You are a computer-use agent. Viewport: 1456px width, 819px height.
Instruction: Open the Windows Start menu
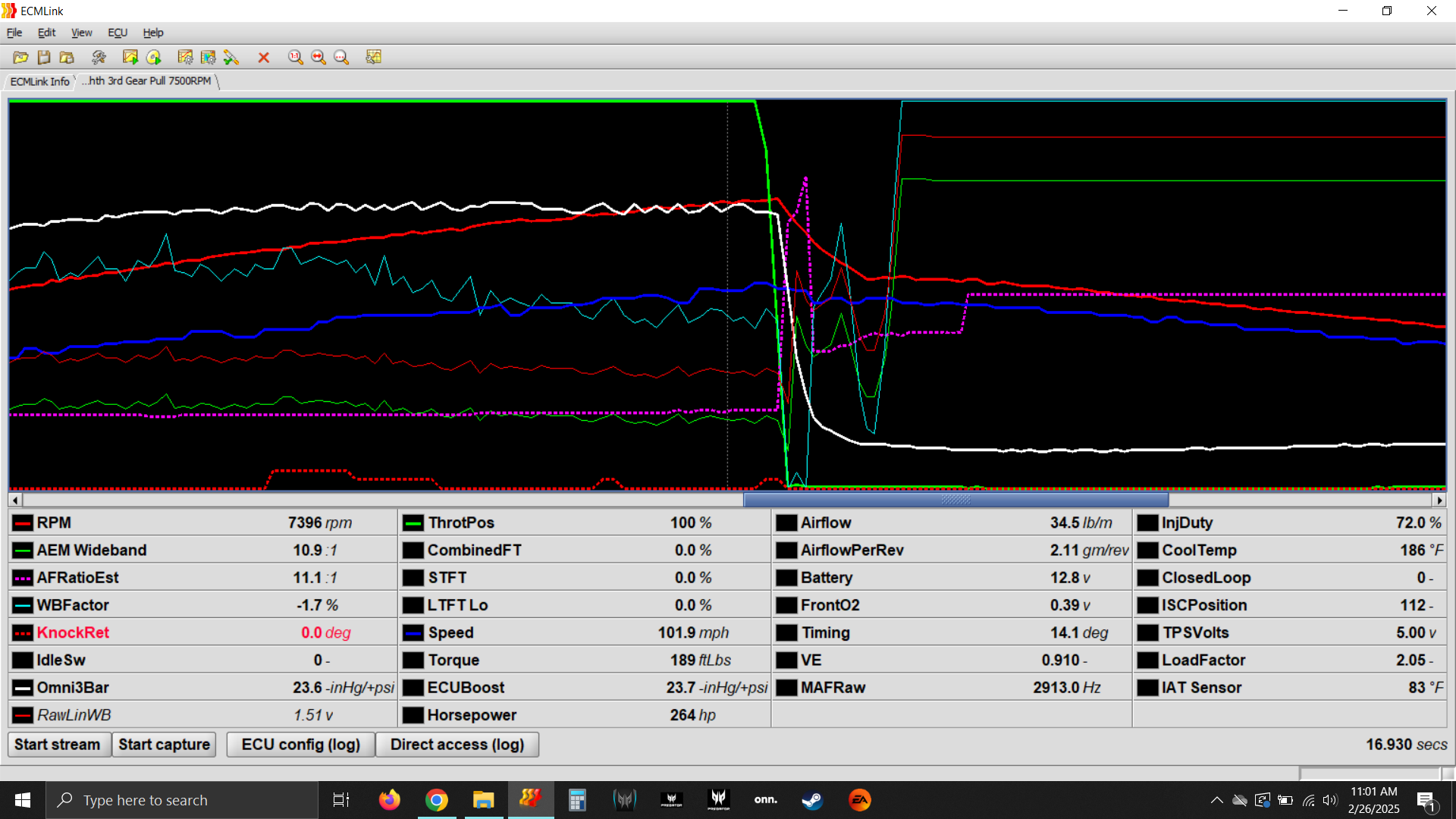click(x=23, y=800)
